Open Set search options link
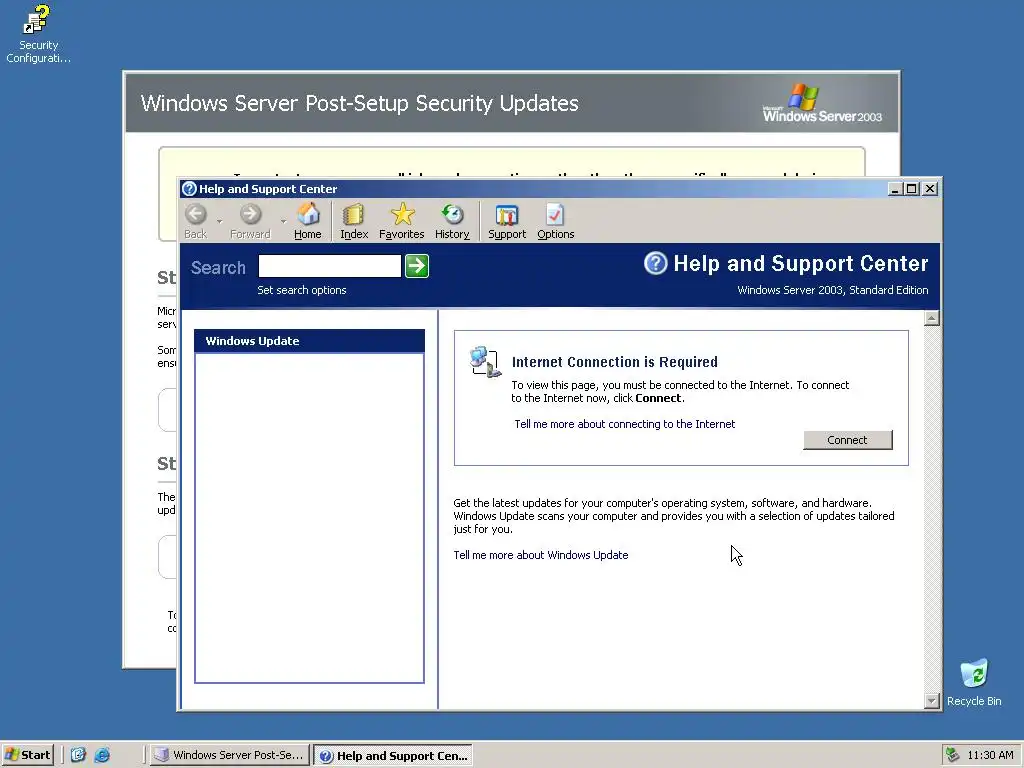This screenshot has height=768, width=1024. (x=302, y=290)
